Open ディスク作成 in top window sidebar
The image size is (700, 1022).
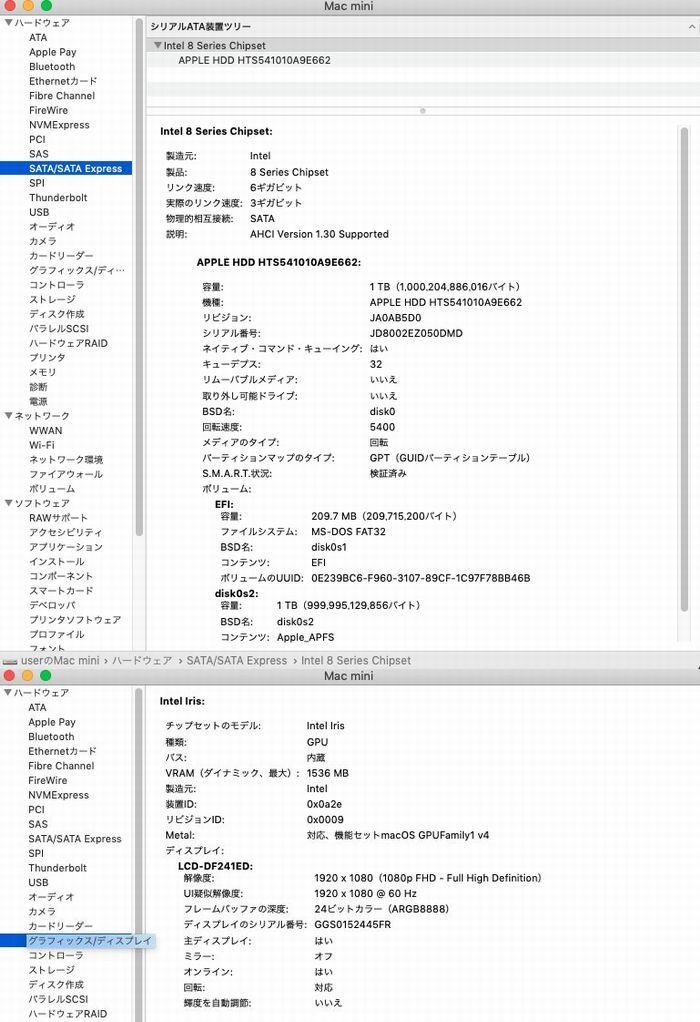57,314
